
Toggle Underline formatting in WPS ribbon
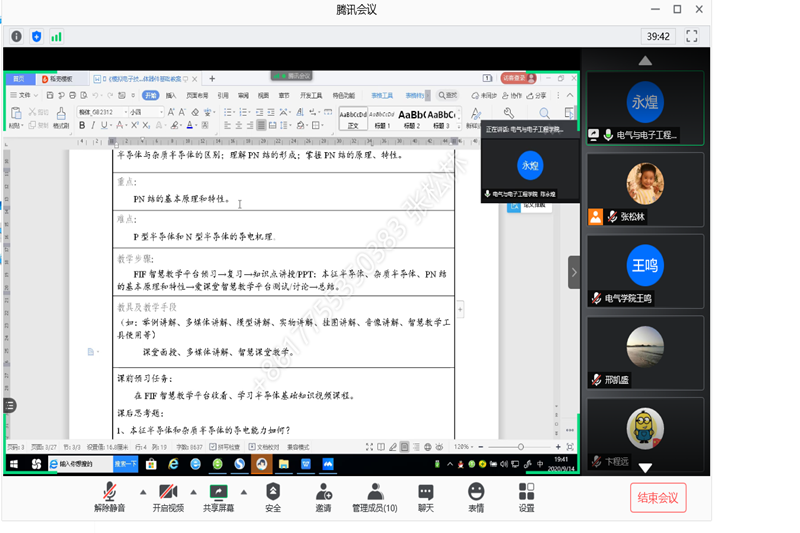104,125
